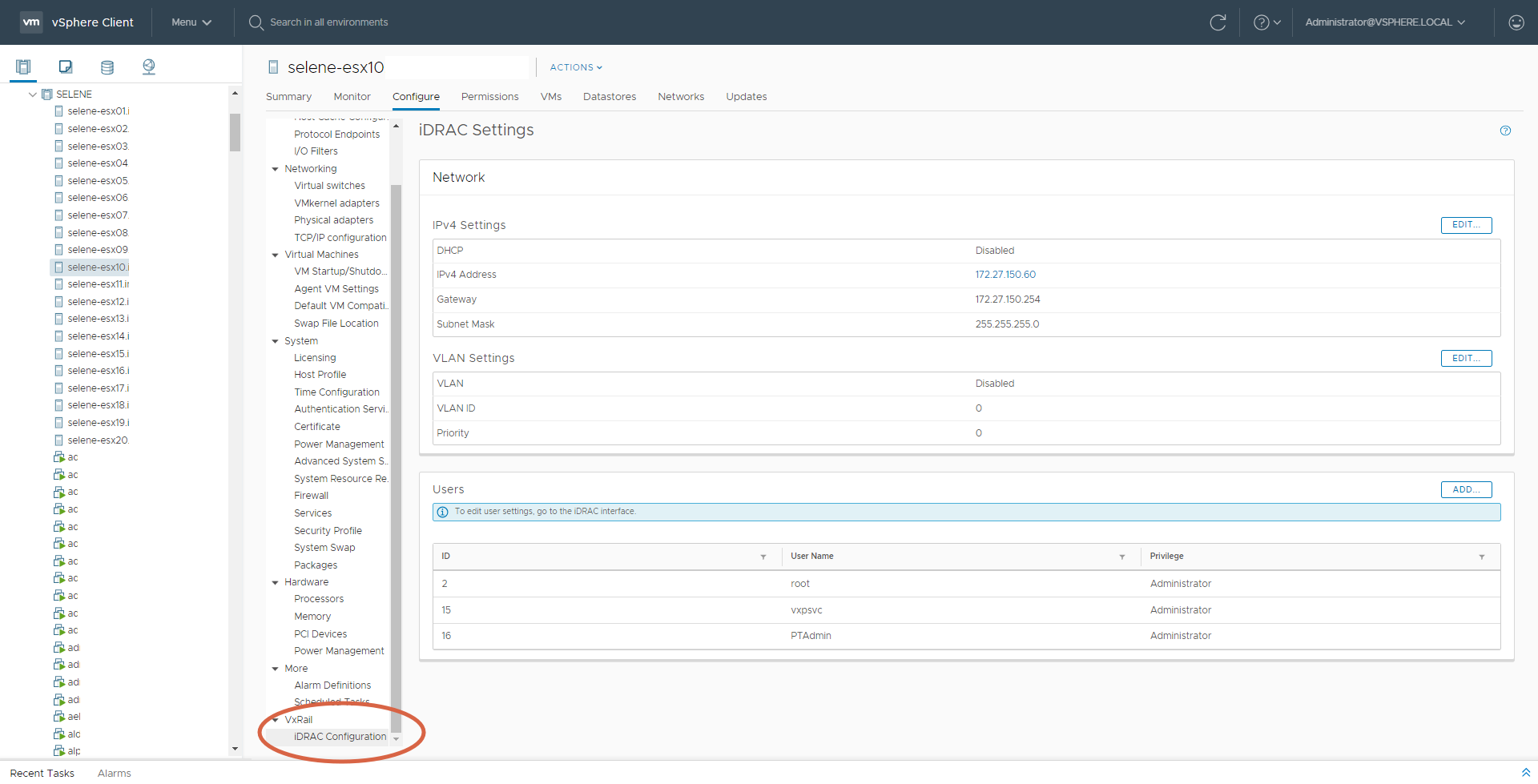Open the Networking inventory view icon
This screenshot has height=784, width=1538.
[x=149, y=67]
